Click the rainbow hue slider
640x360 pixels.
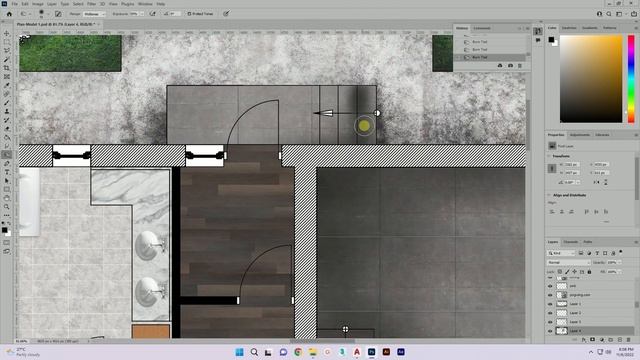(631, 79)
